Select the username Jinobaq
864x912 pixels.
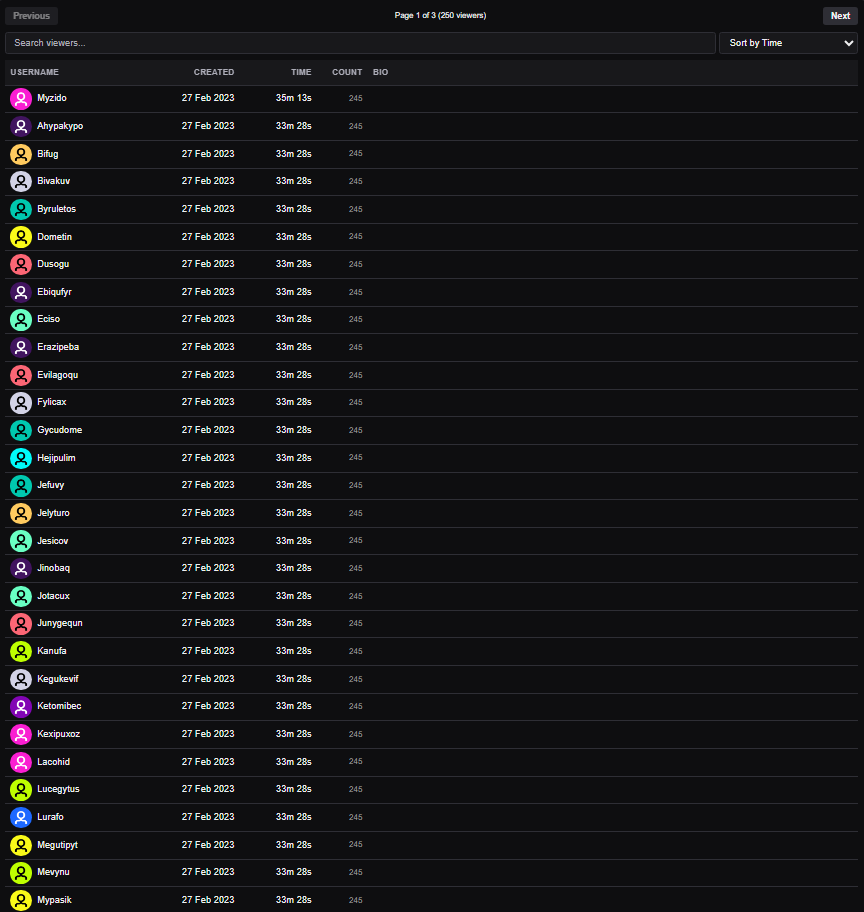tap(54, 568)
